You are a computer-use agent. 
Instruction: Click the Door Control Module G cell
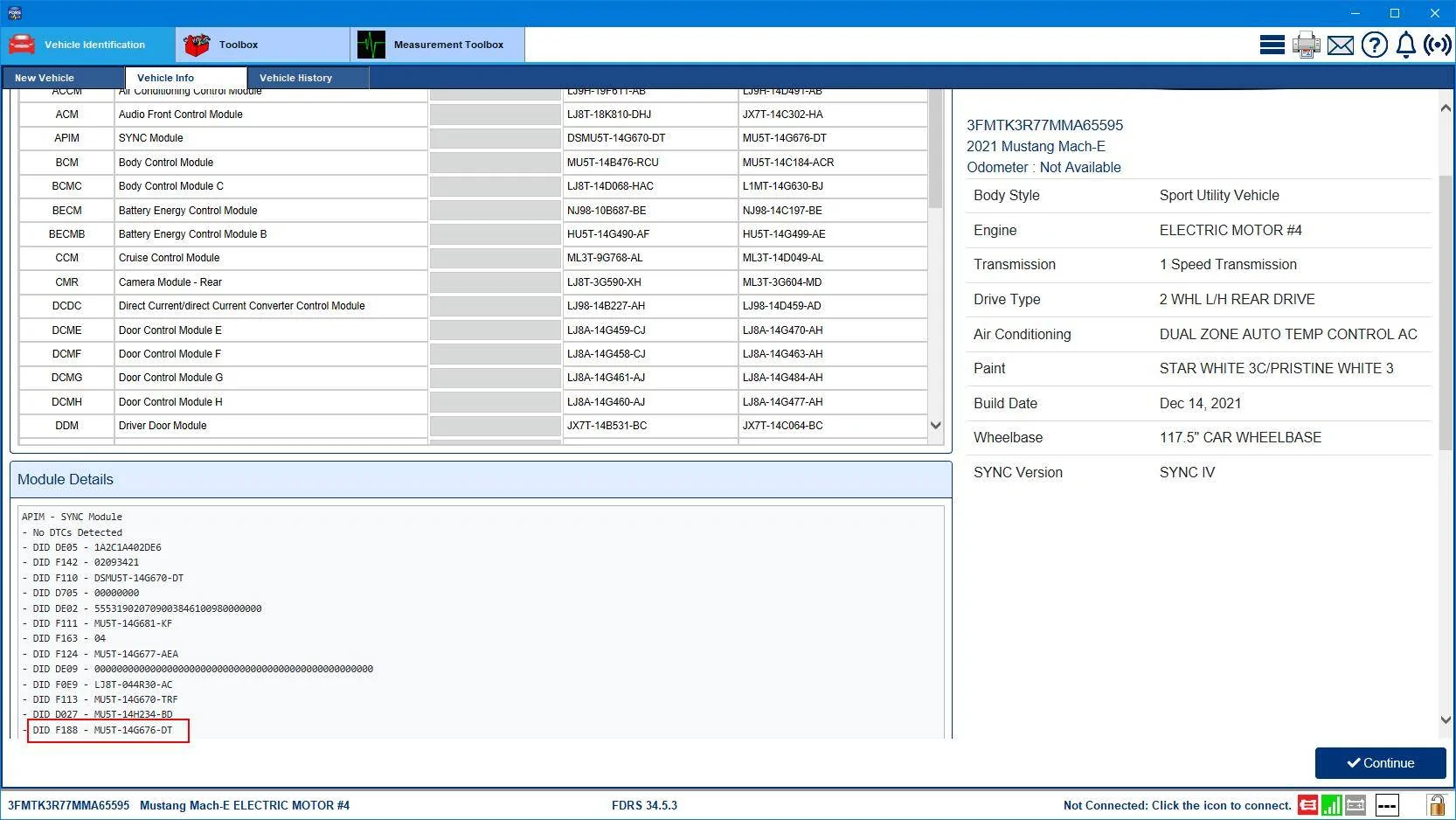(x=271, y=378)
